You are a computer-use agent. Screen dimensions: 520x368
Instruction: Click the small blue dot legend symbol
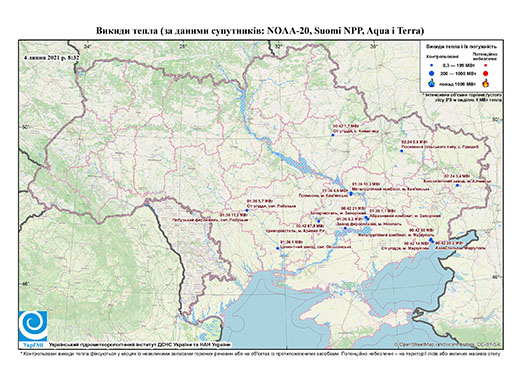432,66
